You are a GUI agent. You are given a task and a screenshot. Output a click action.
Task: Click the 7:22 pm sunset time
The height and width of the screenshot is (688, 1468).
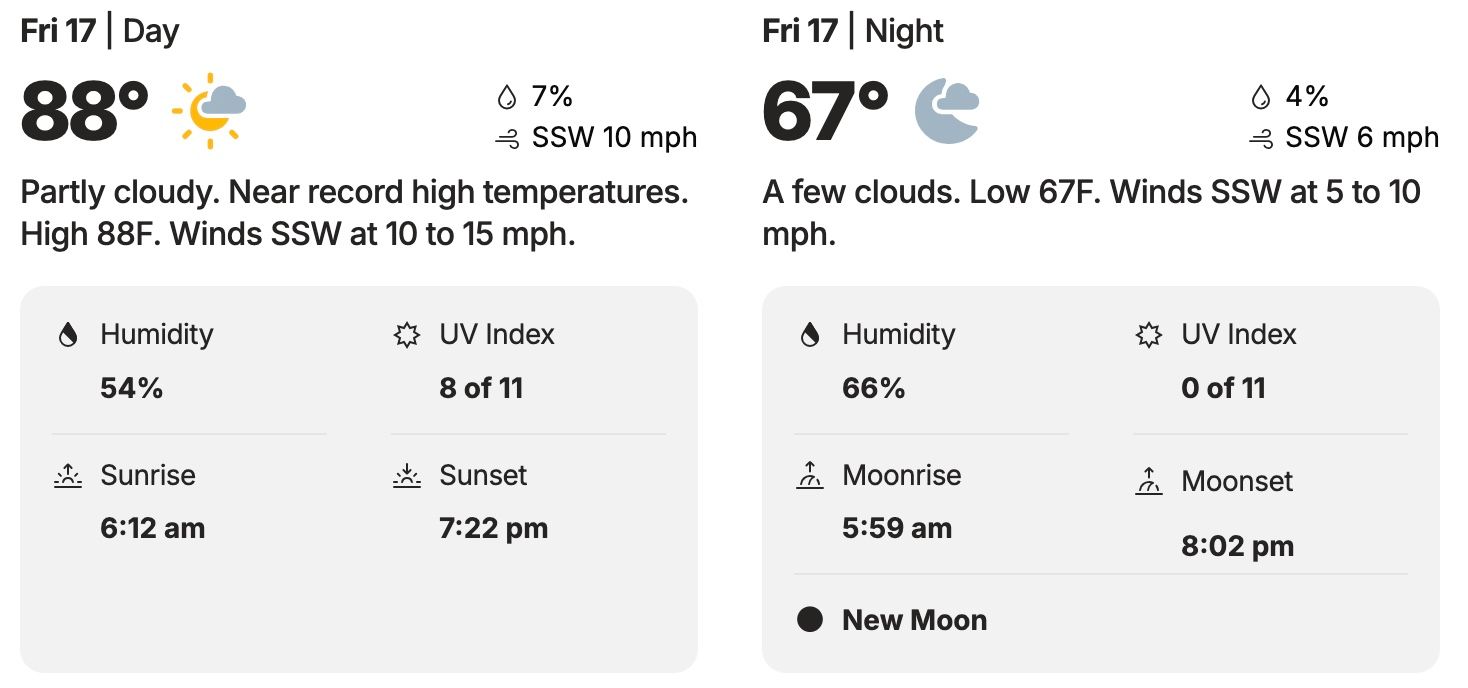494,528
